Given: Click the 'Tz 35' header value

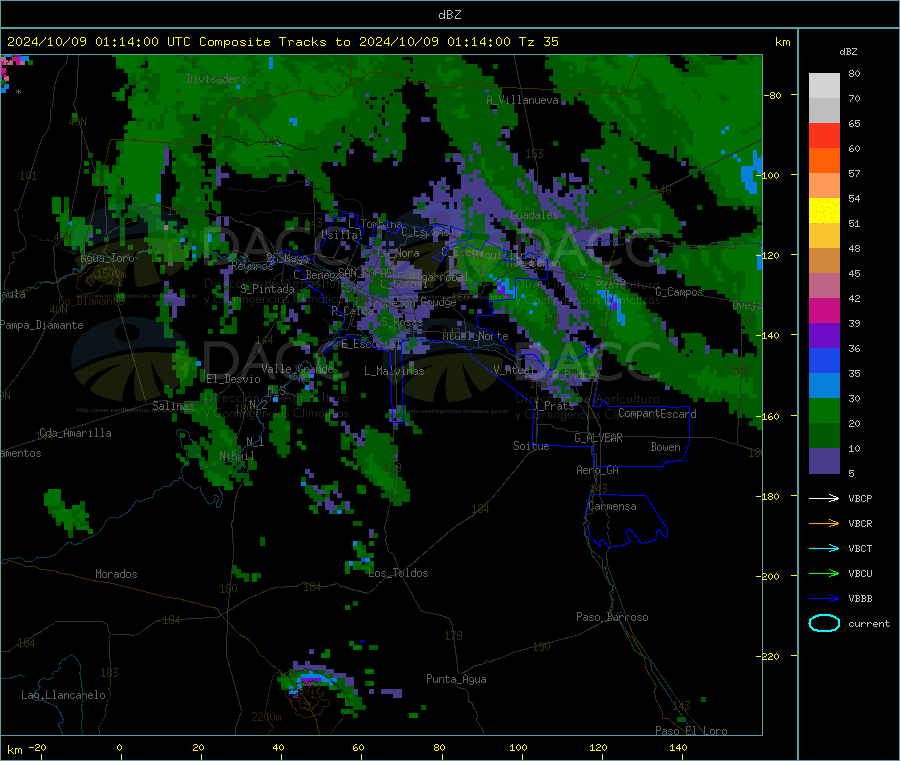Looking at the screenshot, I should (x=538, y=42).
